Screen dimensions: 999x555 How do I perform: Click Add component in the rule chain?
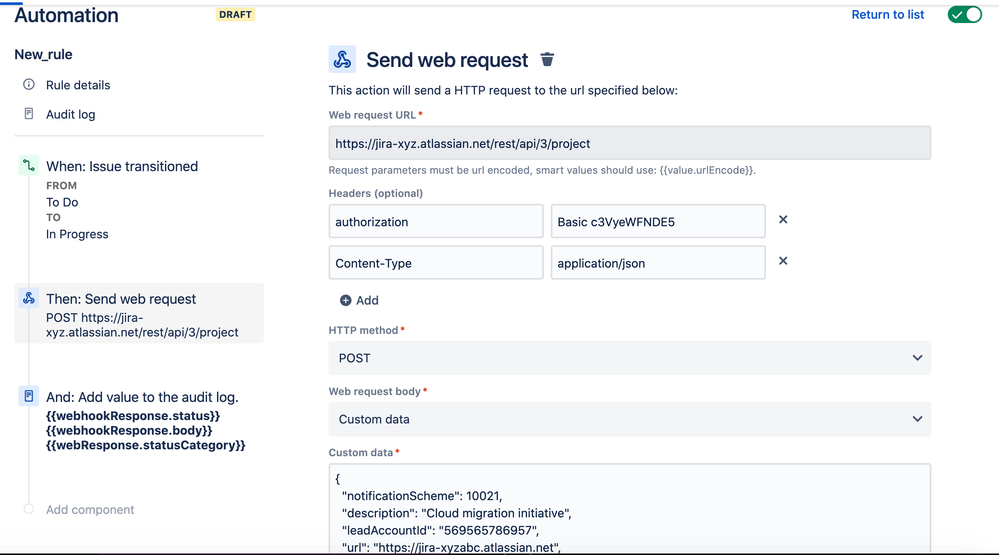pos(90,510)
